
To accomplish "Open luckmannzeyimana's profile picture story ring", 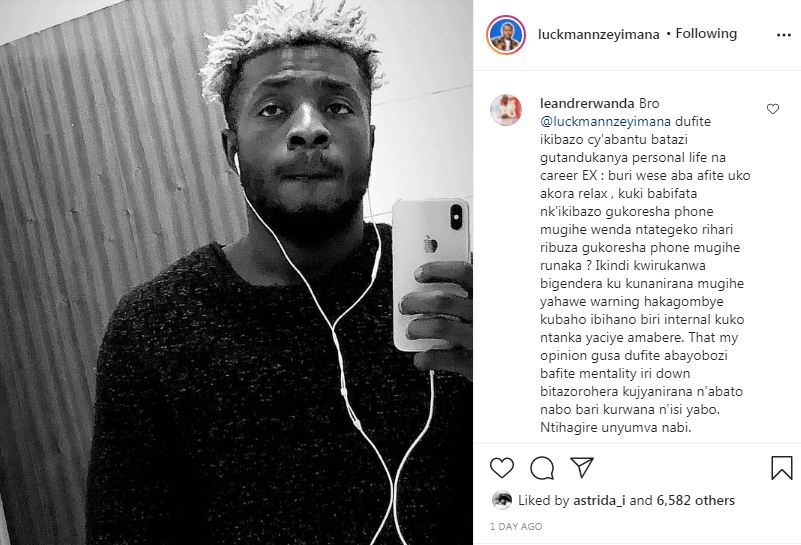I will 506,35.
